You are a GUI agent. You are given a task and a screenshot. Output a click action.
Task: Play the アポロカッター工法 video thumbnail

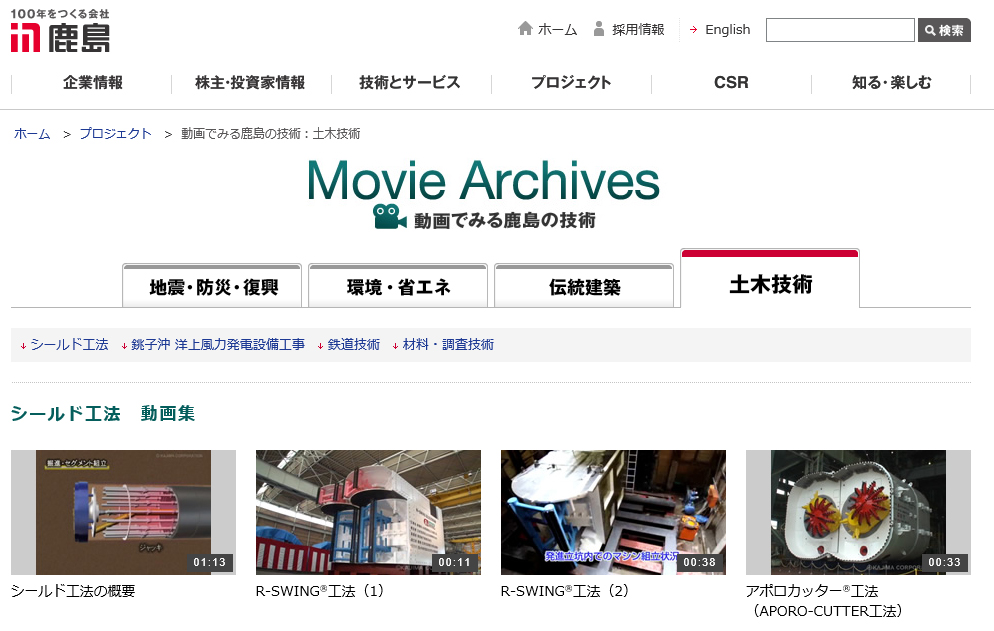click(858, 512)
